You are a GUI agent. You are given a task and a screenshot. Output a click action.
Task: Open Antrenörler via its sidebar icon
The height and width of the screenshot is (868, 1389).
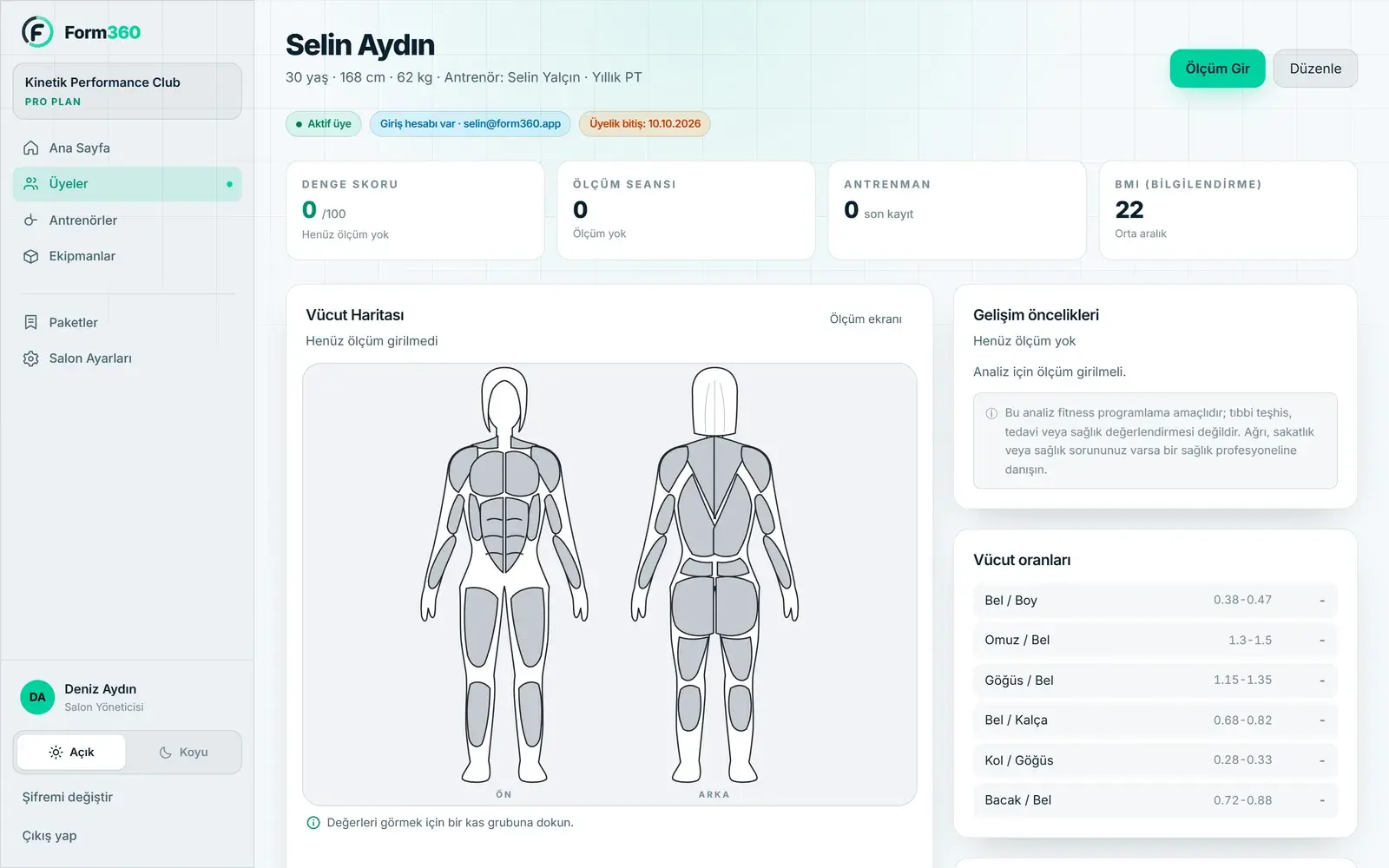click(x=31, y=220)
